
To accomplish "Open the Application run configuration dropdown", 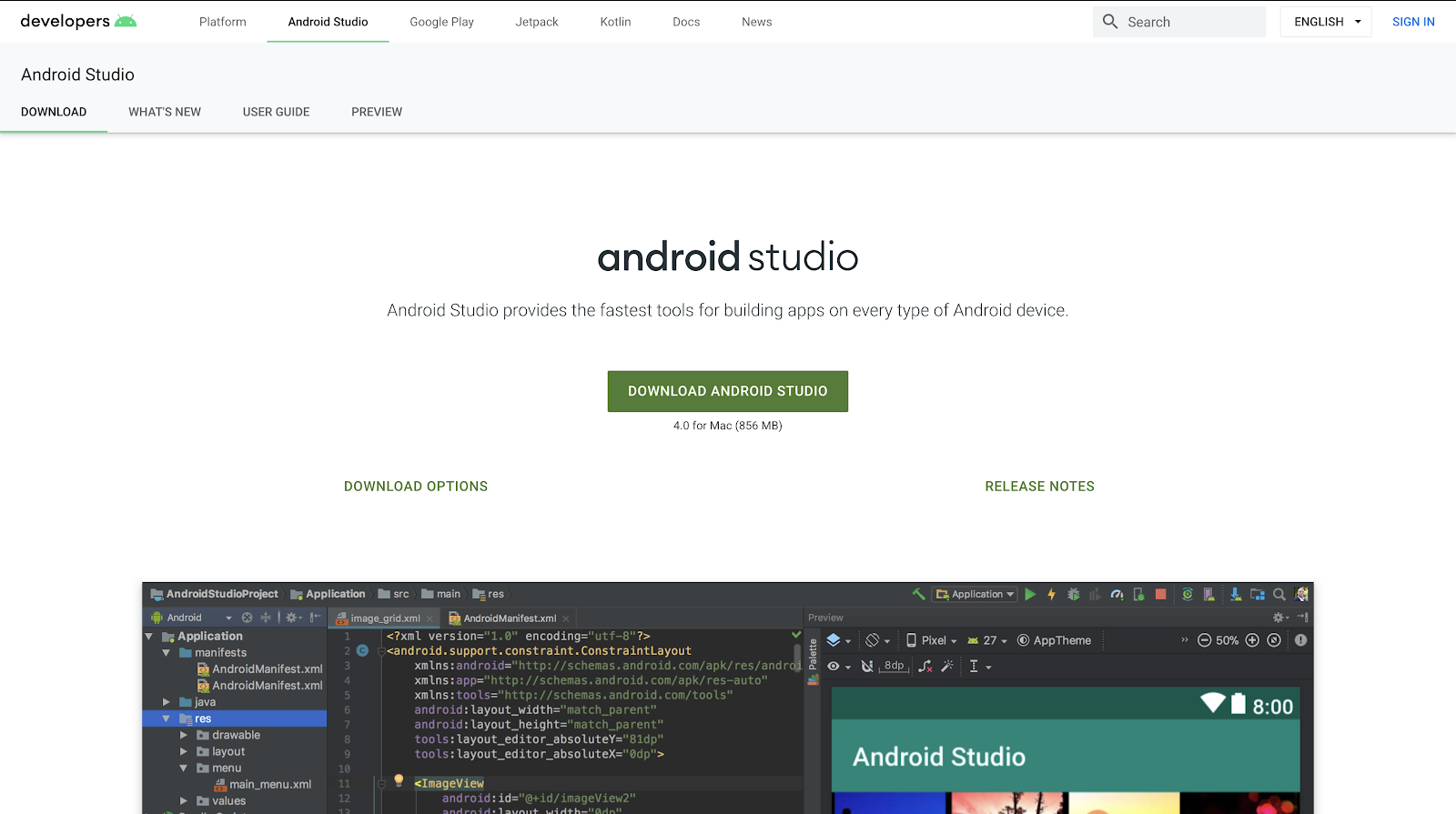I will tap(974, 594).
